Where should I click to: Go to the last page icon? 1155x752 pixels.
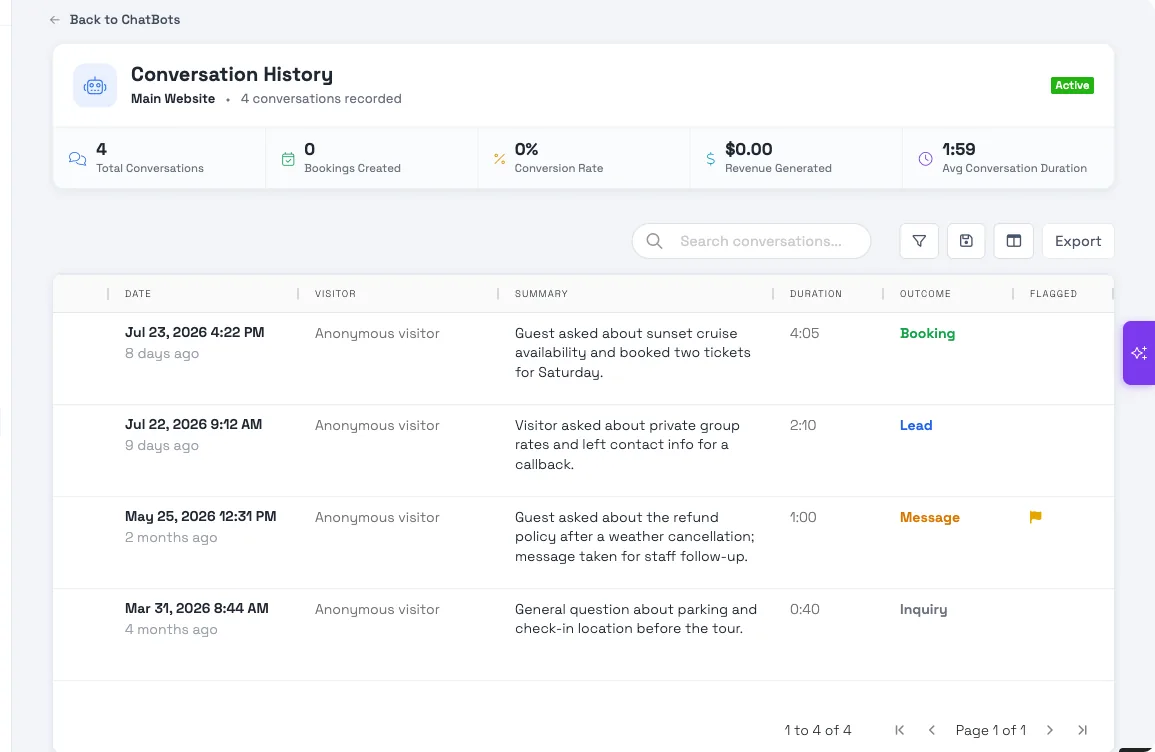point(1082,730)
